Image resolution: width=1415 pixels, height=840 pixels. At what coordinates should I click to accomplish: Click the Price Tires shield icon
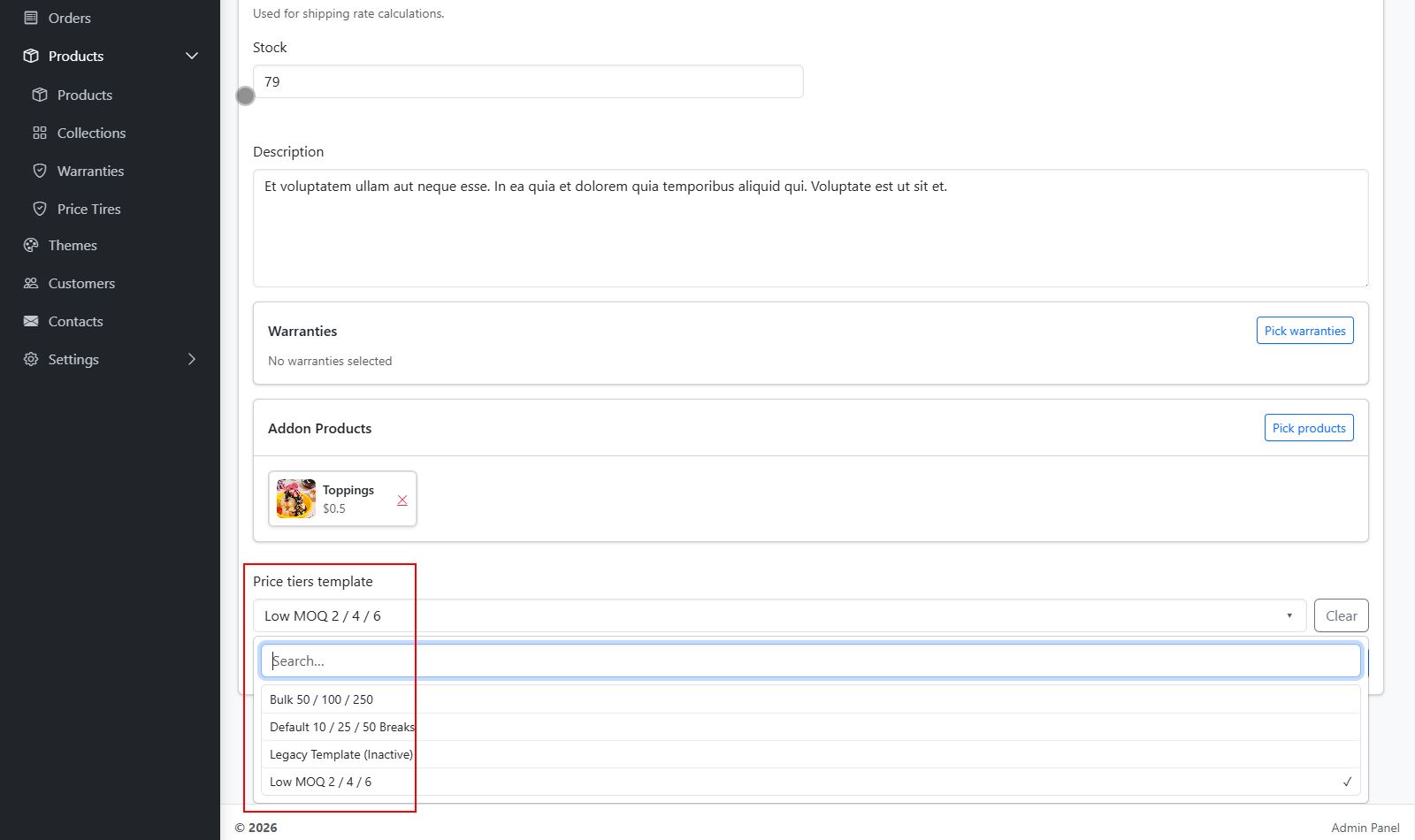[x=40, y=209]
